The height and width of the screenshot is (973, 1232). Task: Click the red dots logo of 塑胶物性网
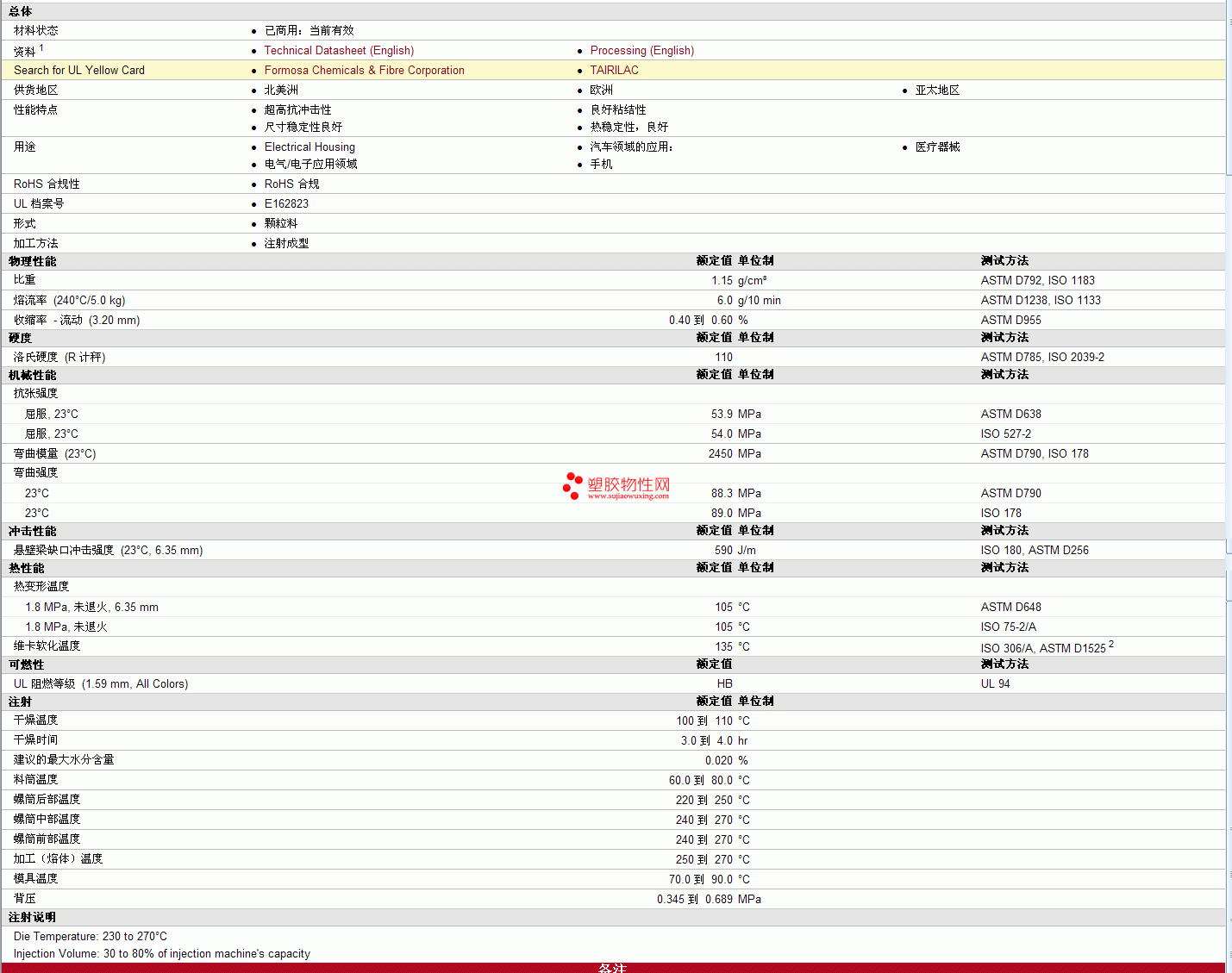tap(572, 485)
